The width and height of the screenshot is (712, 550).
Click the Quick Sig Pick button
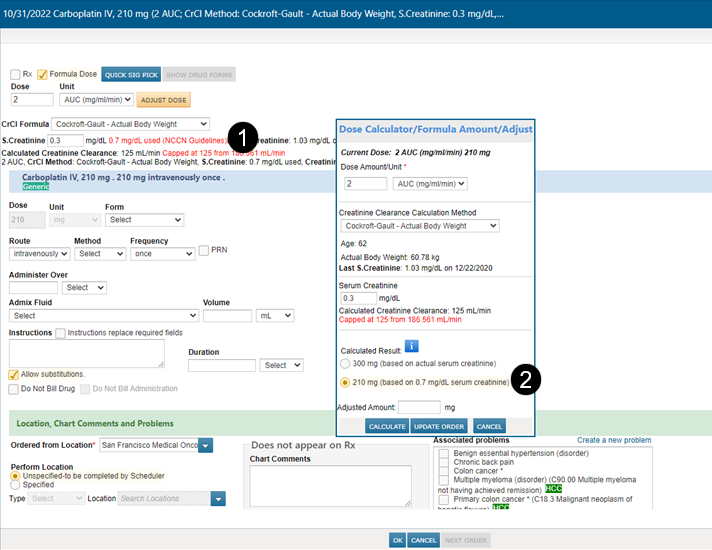point(130,74)
